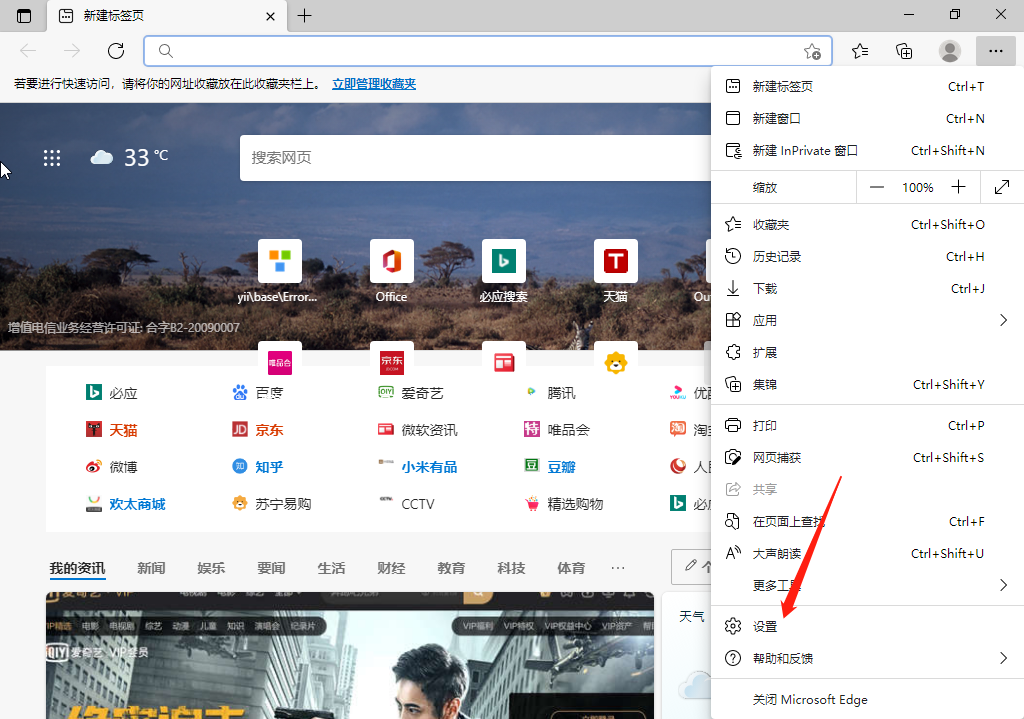Click the Refresh page icon
The height and width of the screenshot is (719, 1024).
[x=116, y=51]
